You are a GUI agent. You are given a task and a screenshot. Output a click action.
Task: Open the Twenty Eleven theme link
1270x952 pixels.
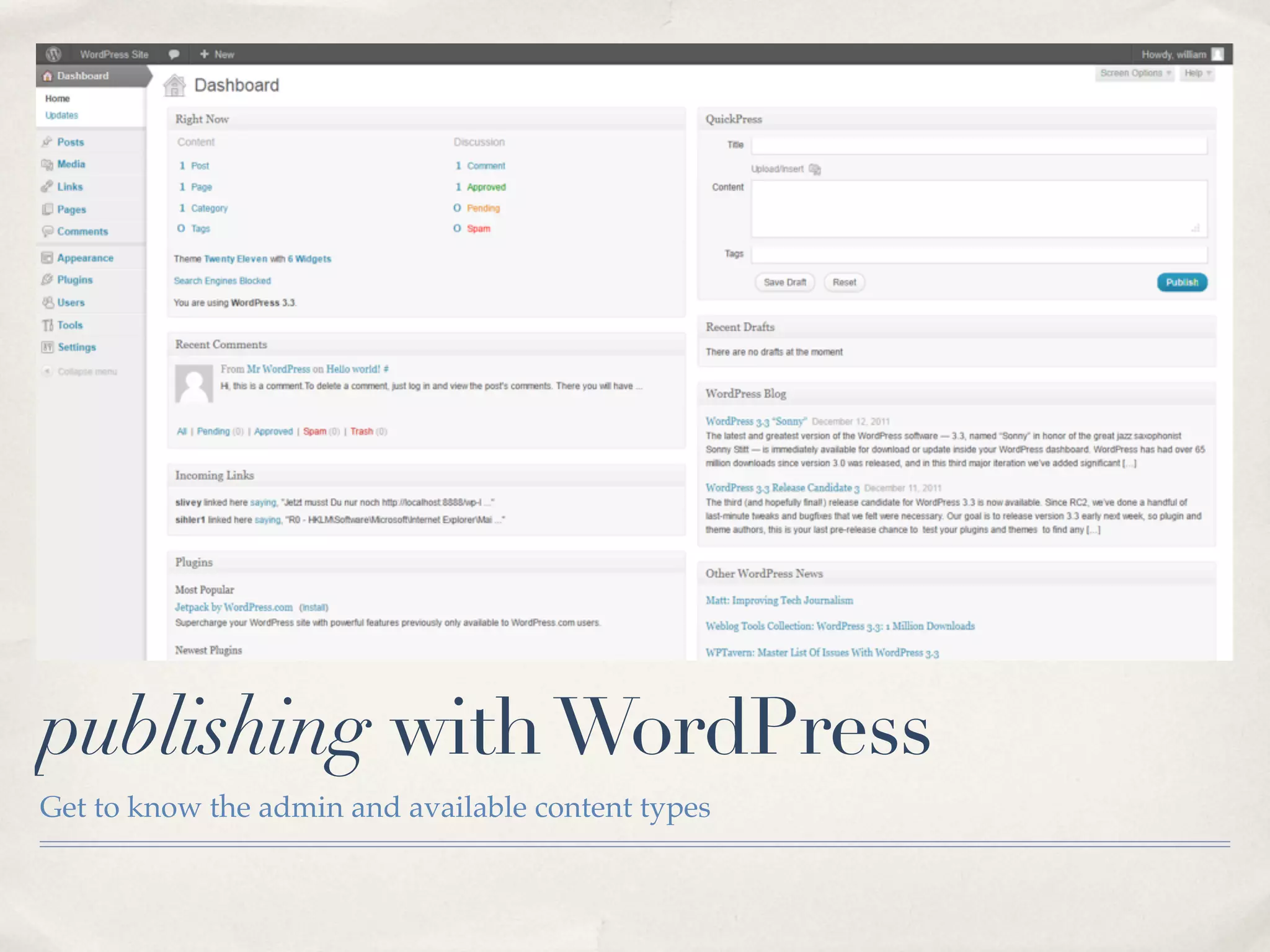(236, 259)
